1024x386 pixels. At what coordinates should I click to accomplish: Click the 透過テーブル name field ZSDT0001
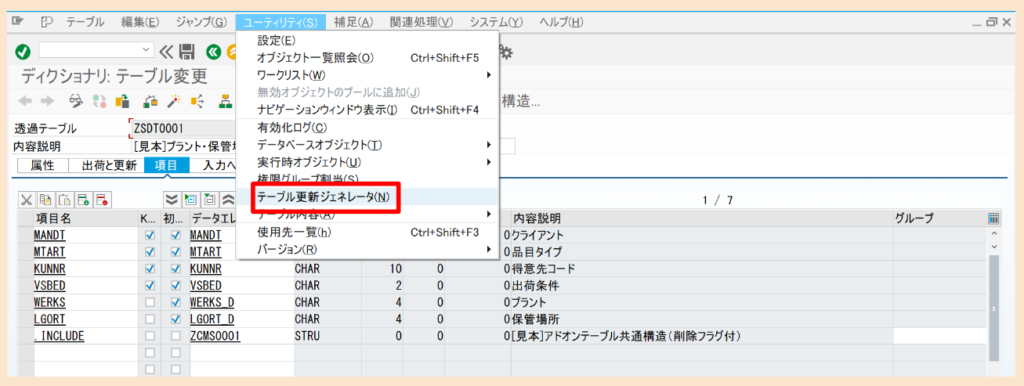(183, 128)
